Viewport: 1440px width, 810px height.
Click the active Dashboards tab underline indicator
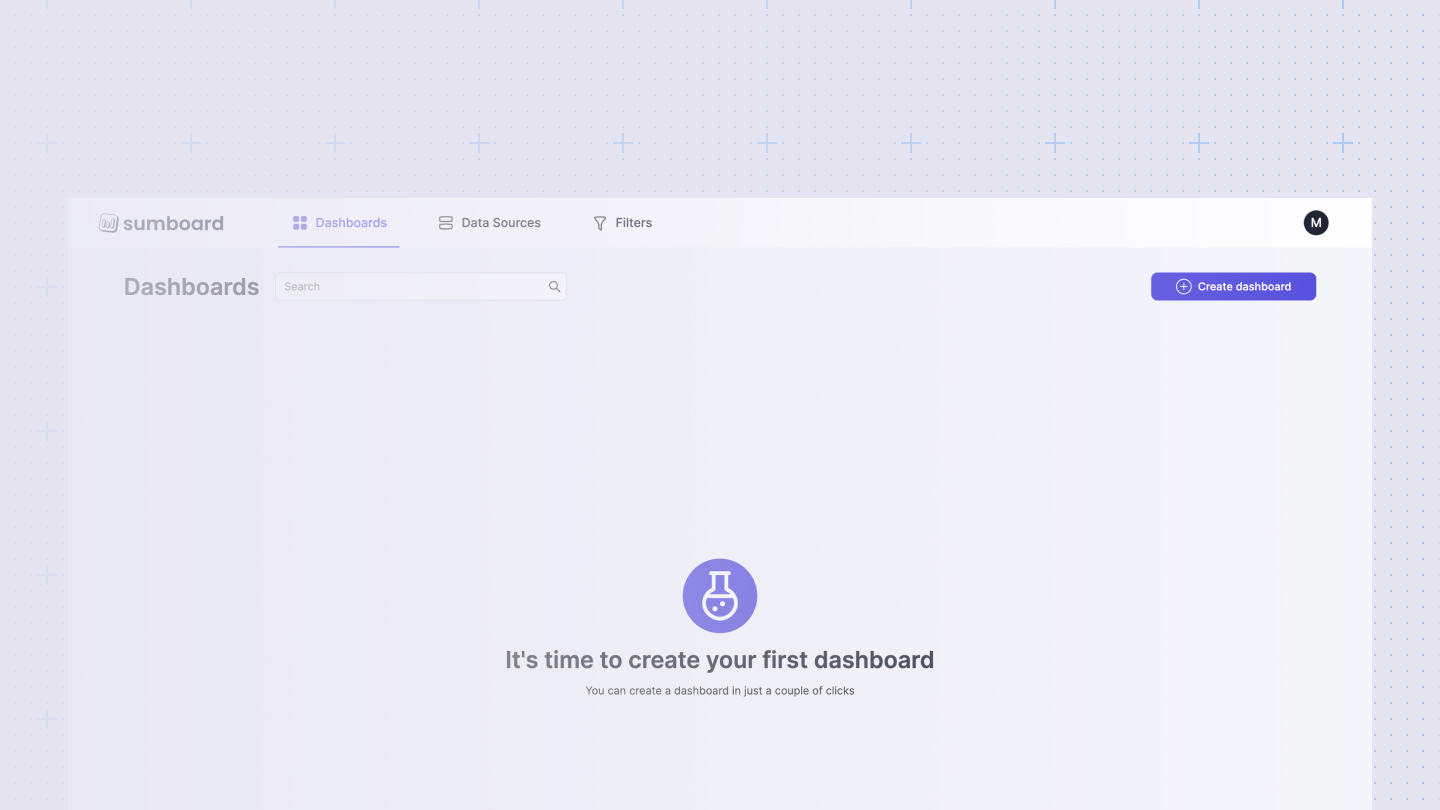coord(339,245)
